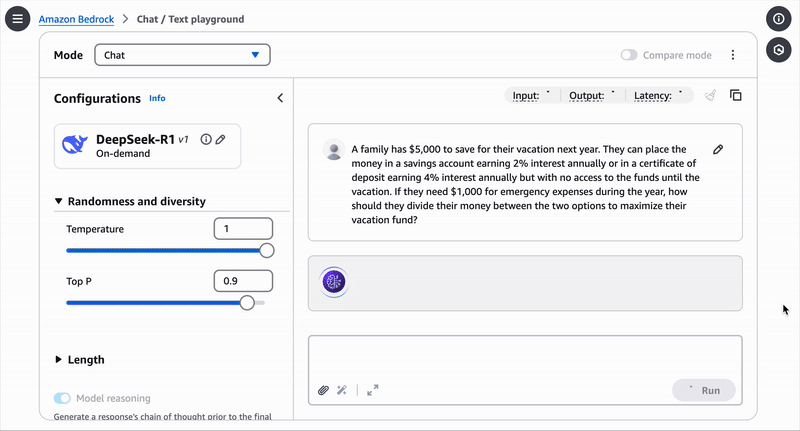
Task: Click the clear chat broom icon
Action: coord(711,95)
